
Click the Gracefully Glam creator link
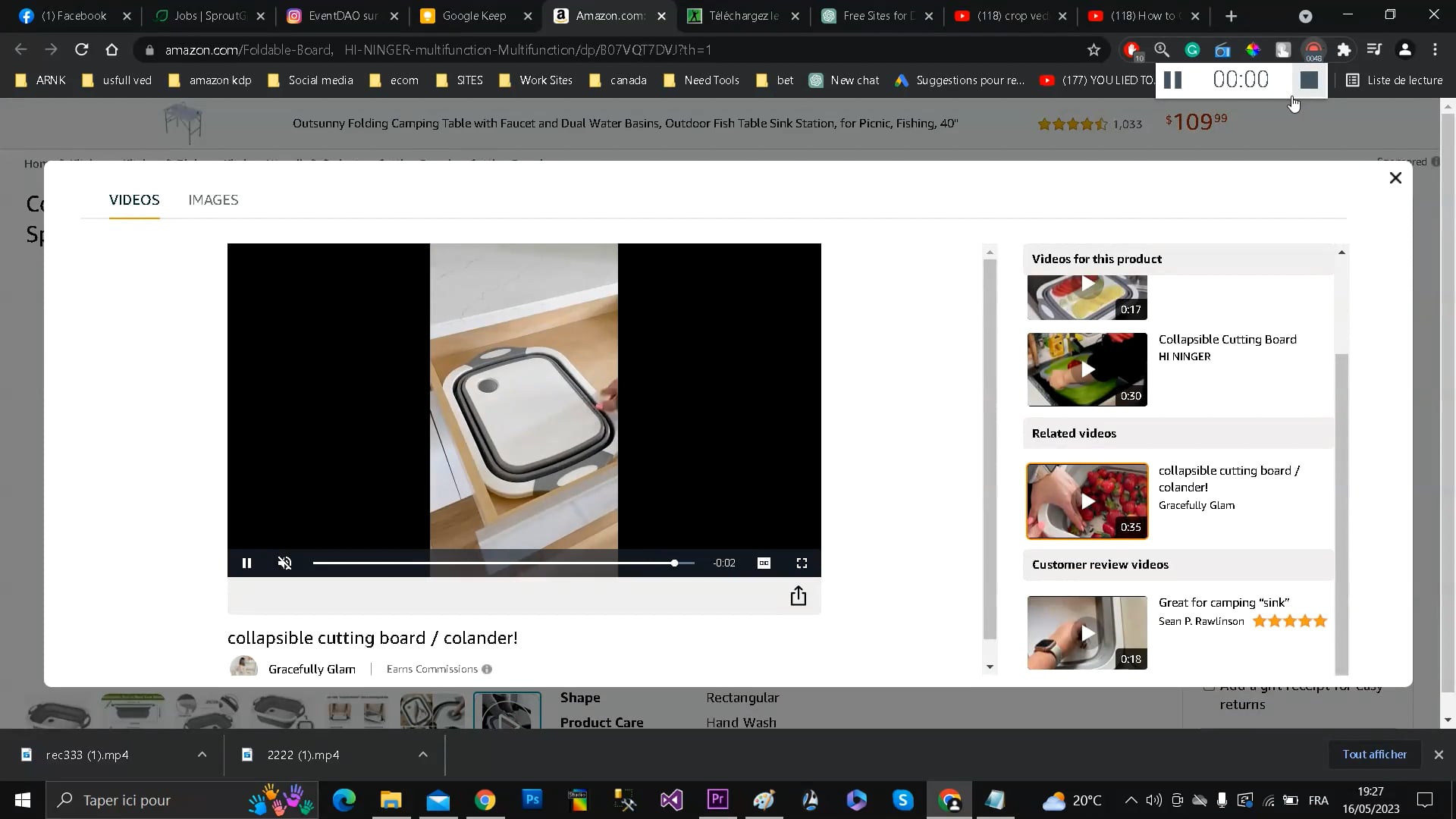(x=312, y=670)
